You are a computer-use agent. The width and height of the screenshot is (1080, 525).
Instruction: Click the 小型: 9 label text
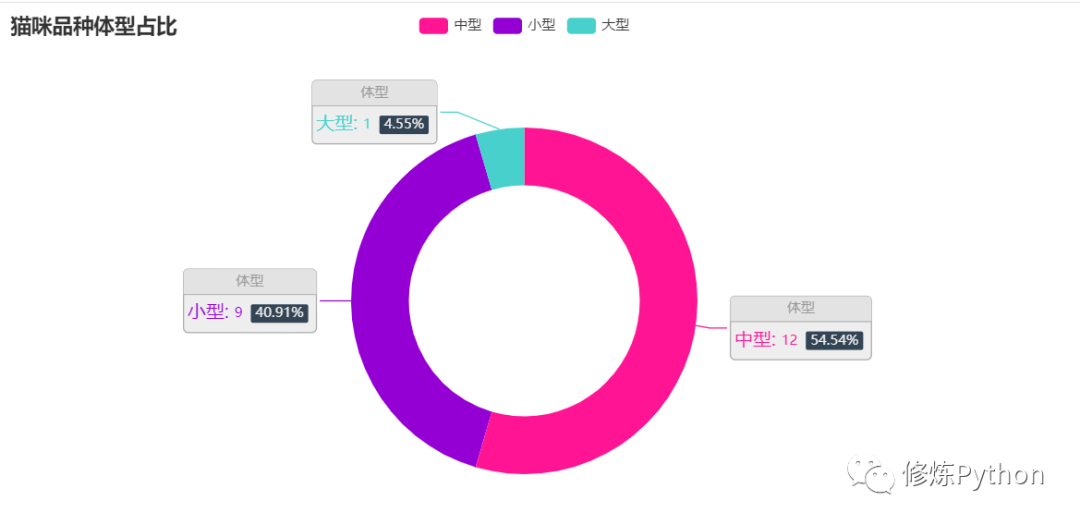[x=215, y=312]
